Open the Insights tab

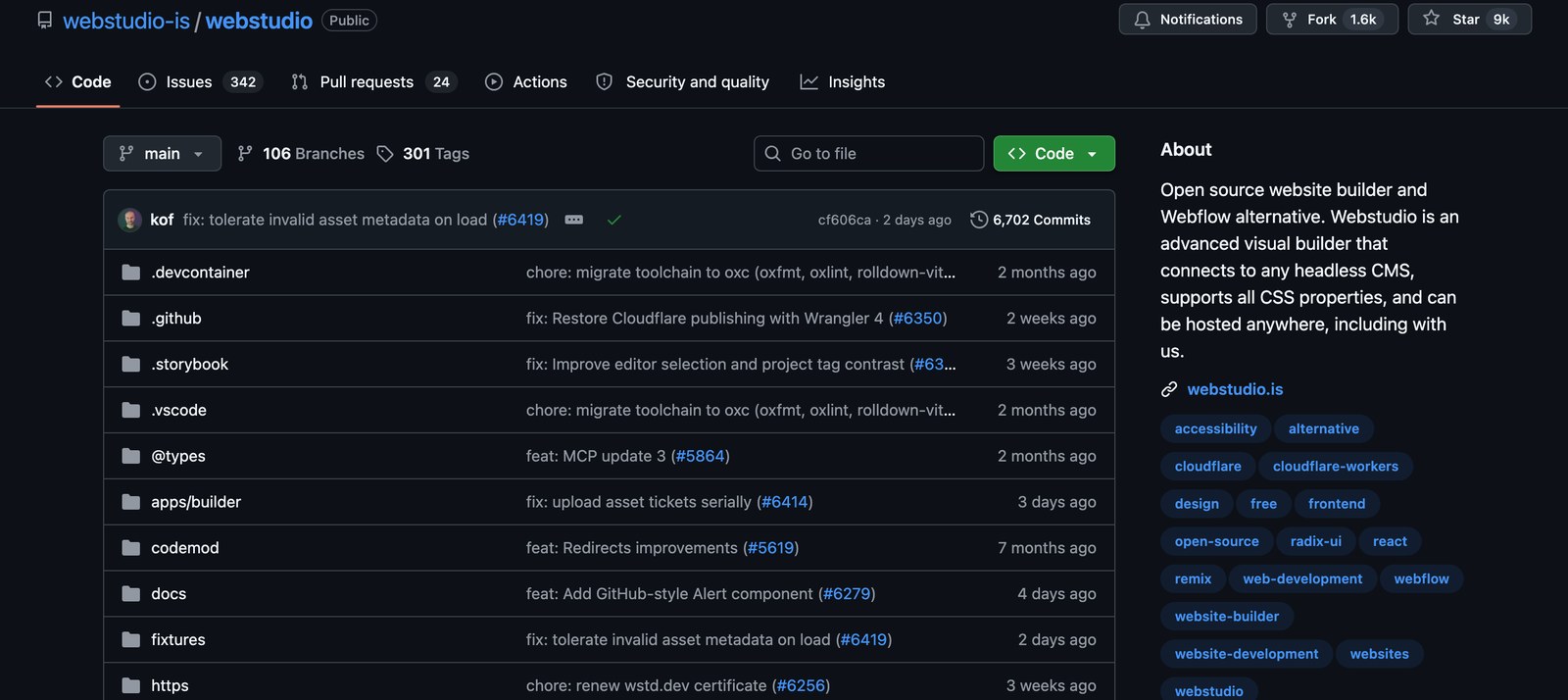843,81
